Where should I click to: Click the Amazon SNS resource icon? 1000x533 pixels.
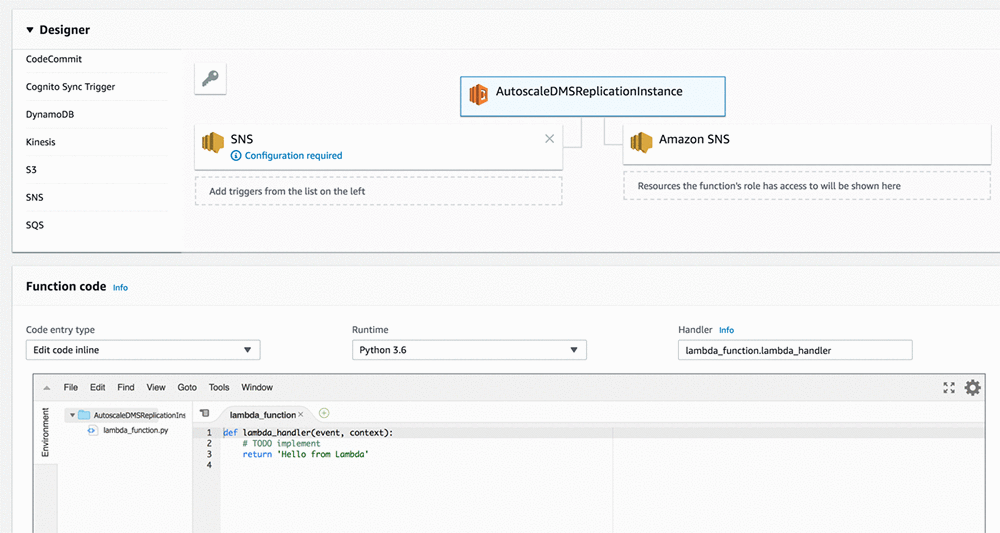[641, 142]
